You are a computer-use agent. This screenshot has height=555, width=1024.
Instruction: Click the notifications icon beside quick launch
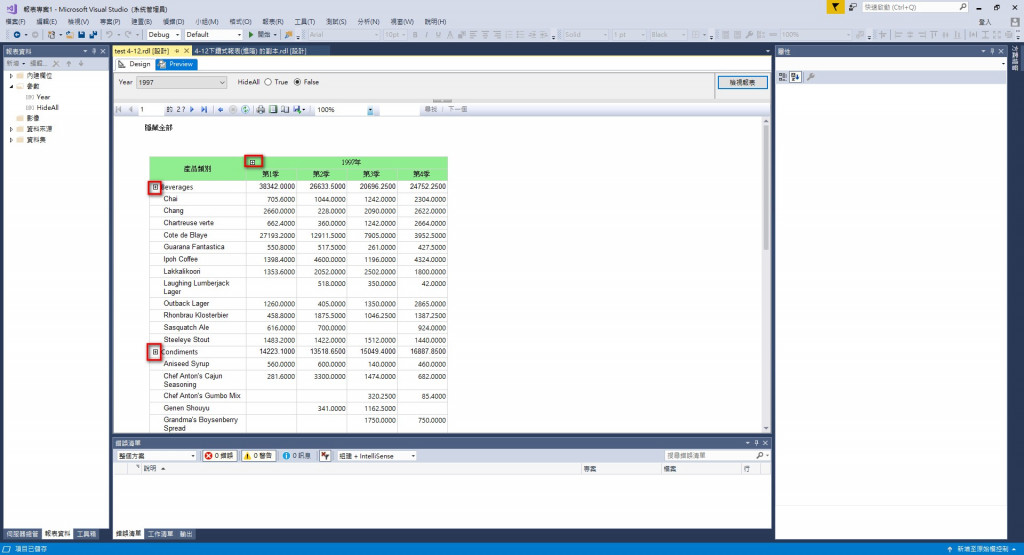pos(852,7)
